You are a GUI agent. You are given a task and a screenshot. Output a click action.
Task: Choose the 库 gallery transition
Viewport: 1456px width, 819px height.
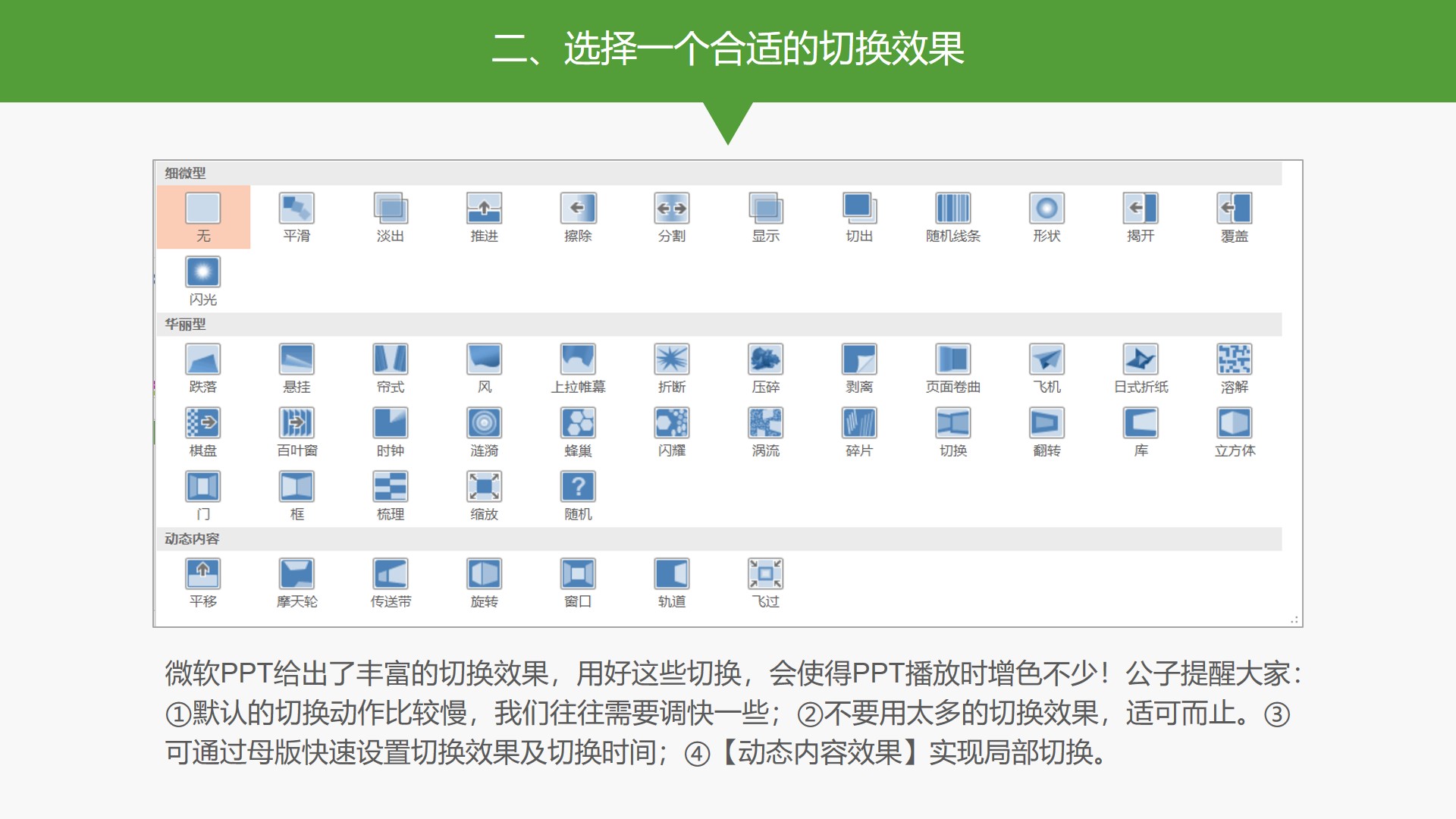pyautogui.click(x=1141, y=431)
